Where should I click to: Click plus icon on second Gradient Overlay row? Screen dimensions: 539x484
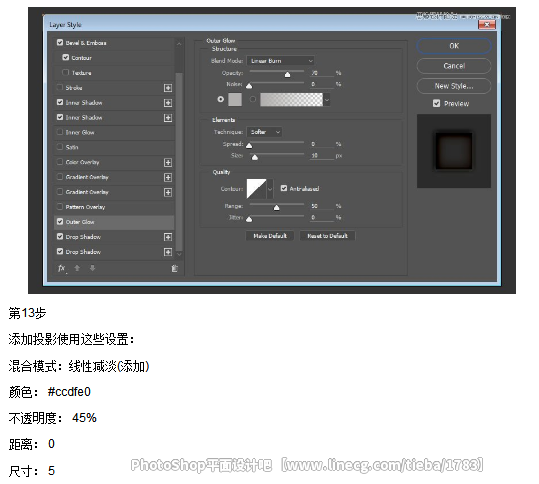(x=168, y=192)
